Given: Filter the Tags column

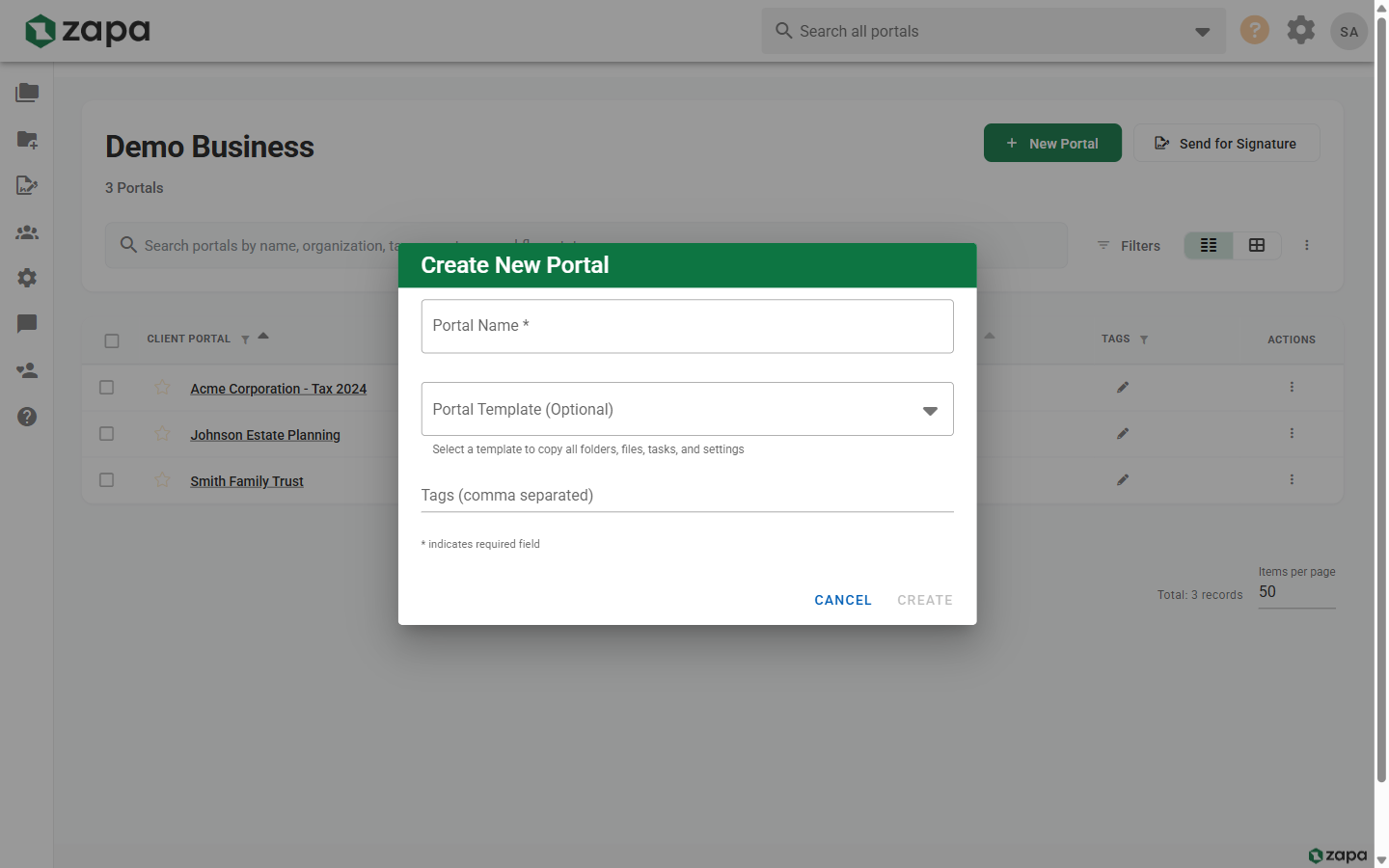Looking at the screenshot, I should [1144, 339].
